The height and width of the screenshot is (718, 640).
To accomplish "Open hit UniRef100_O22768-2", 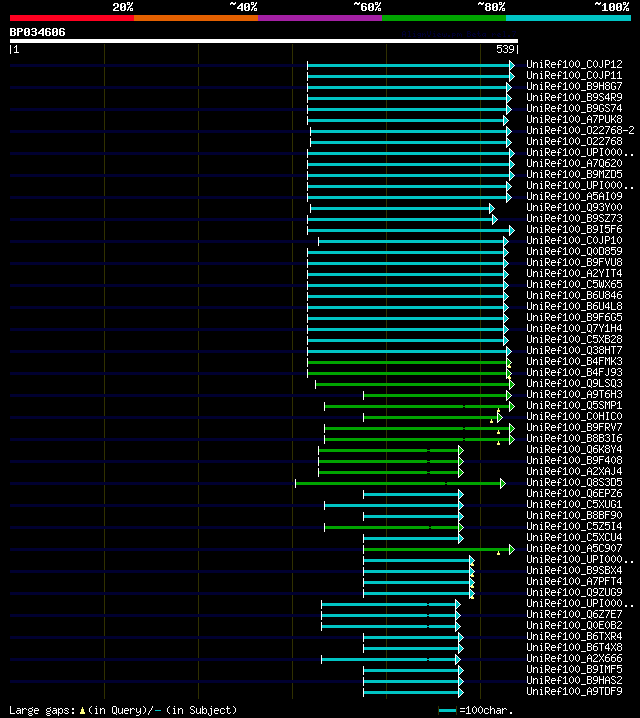I will 580,131.
